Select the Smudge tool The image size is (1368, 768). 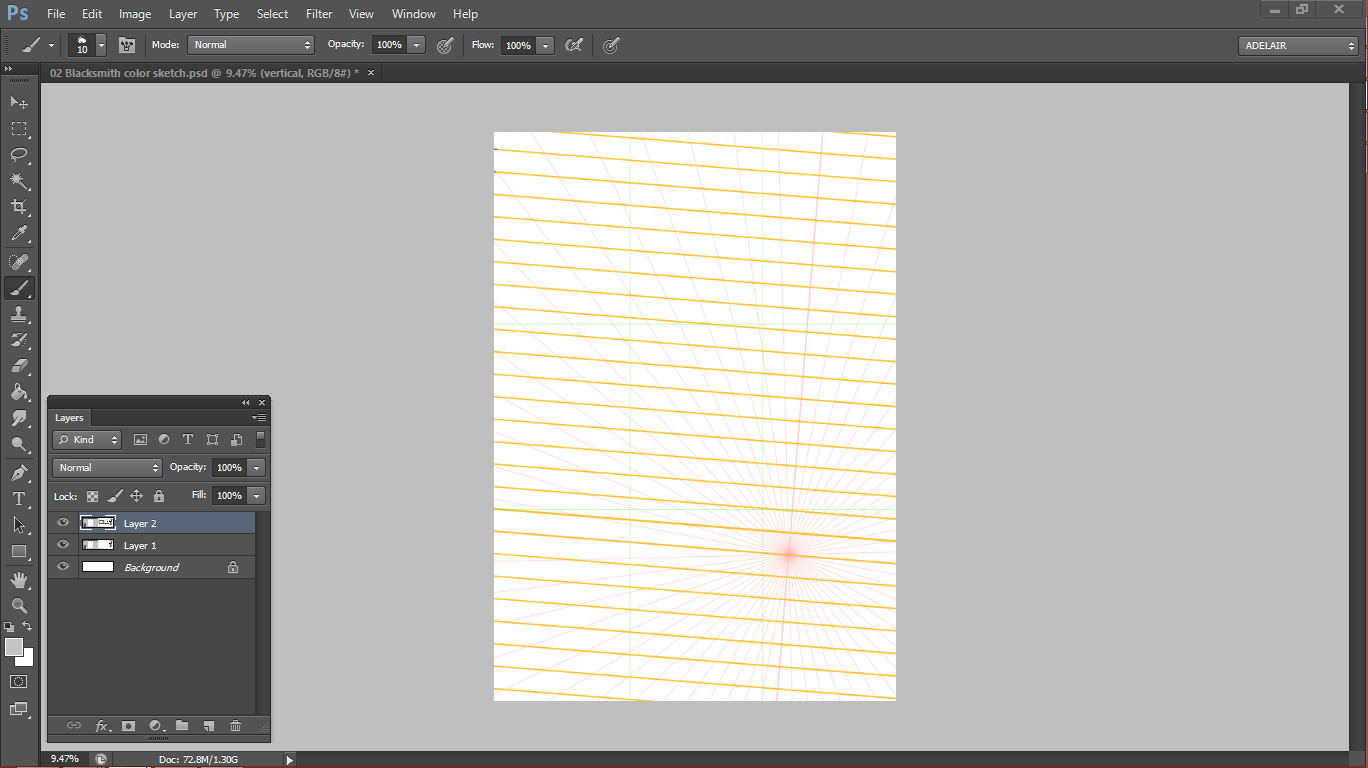[x=19, y=418]
